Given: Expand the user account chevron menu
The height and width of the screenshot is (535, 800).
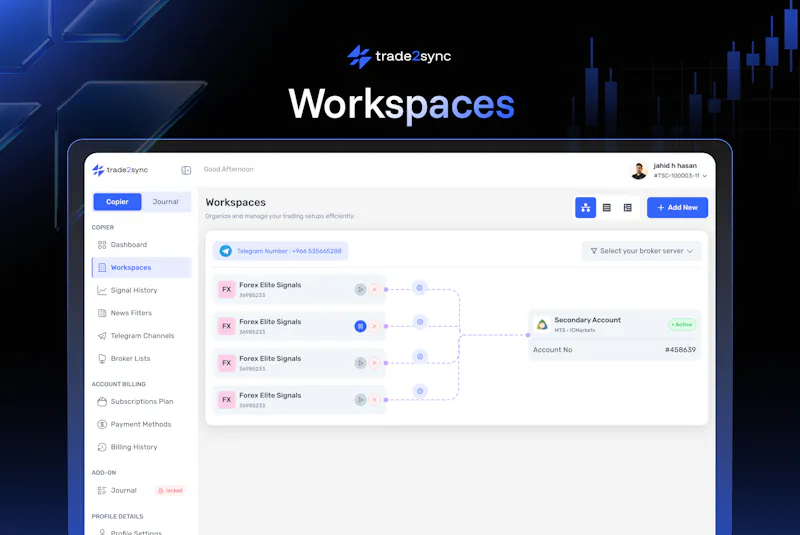Looking at the screenshot, I should click(x=705, y=176).
